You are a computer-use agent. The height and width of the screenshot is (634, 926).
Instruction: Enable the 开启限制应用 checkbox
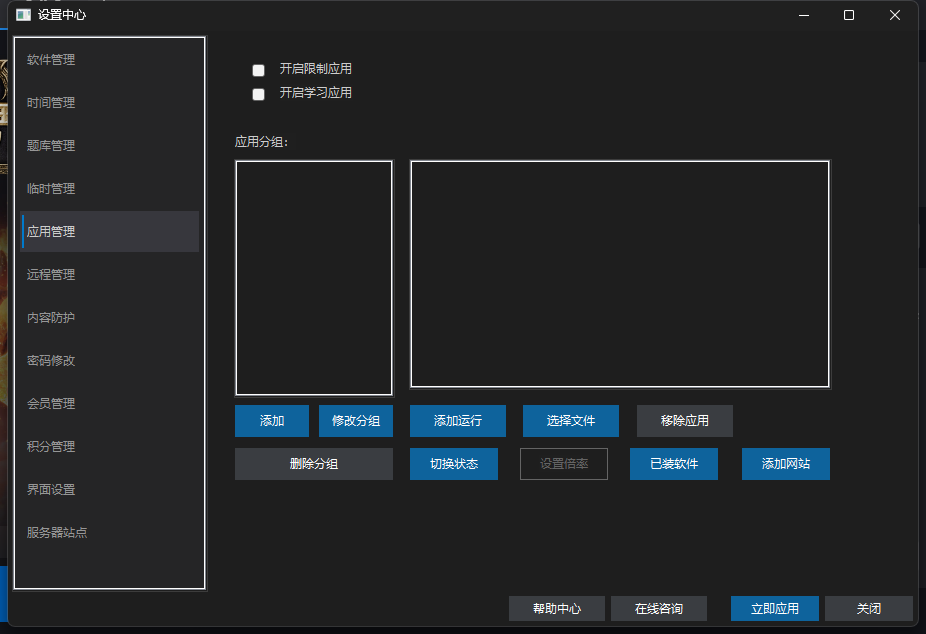[x=258, y=70]
